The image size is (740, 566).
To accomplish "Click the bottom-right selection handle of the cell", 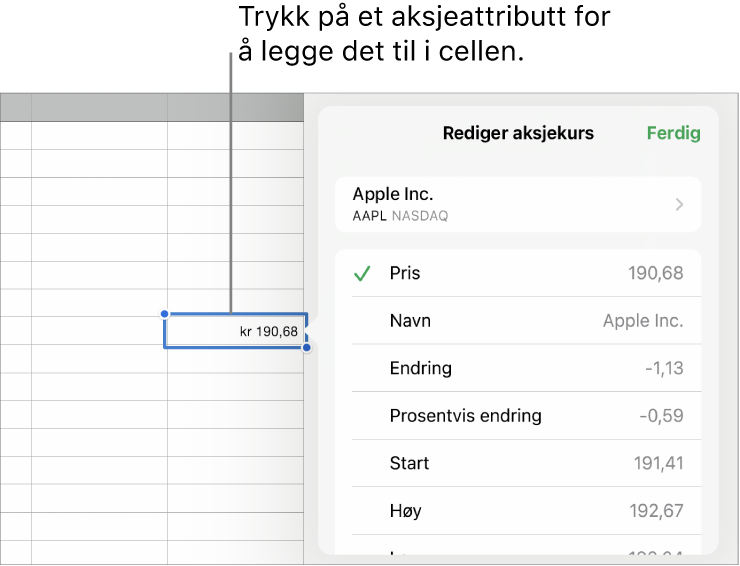I will click(307, 348).
